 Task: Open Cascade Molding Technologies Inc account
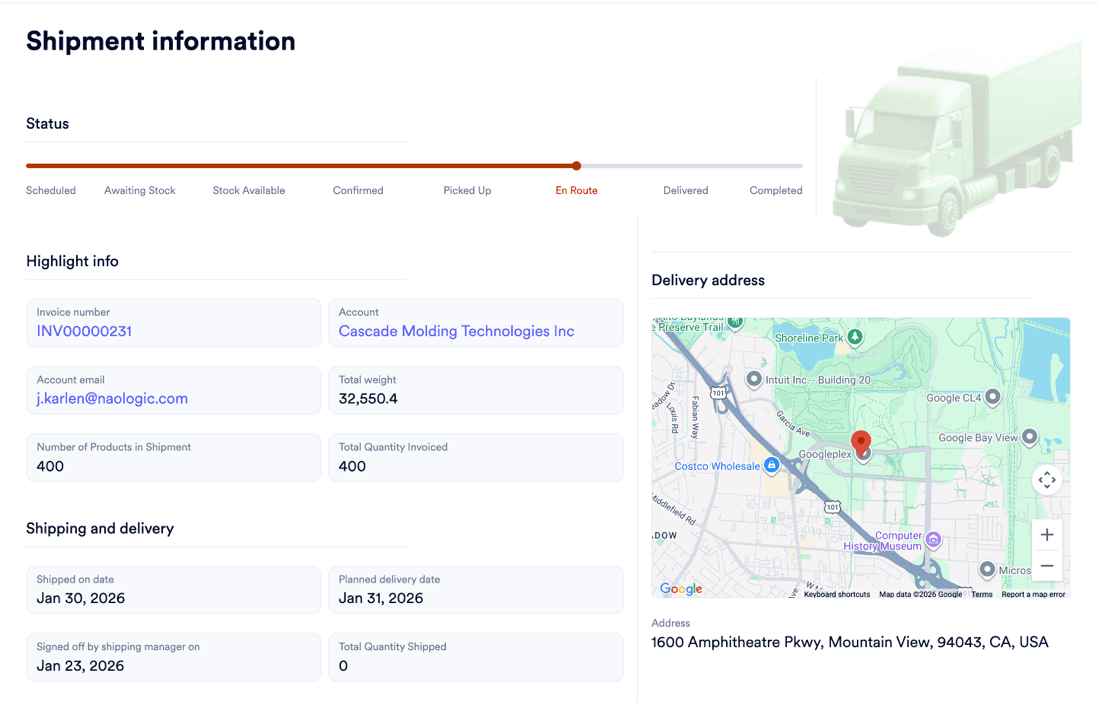[456, 331]
